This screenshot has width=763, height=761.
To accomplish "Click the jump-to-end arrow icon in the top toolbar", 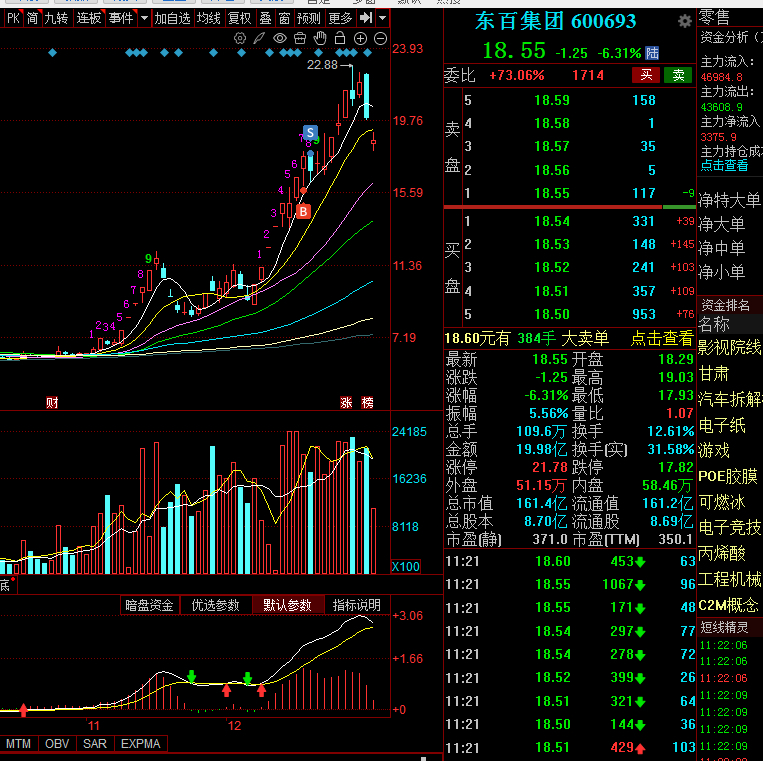I will click(x=366, y=18).
